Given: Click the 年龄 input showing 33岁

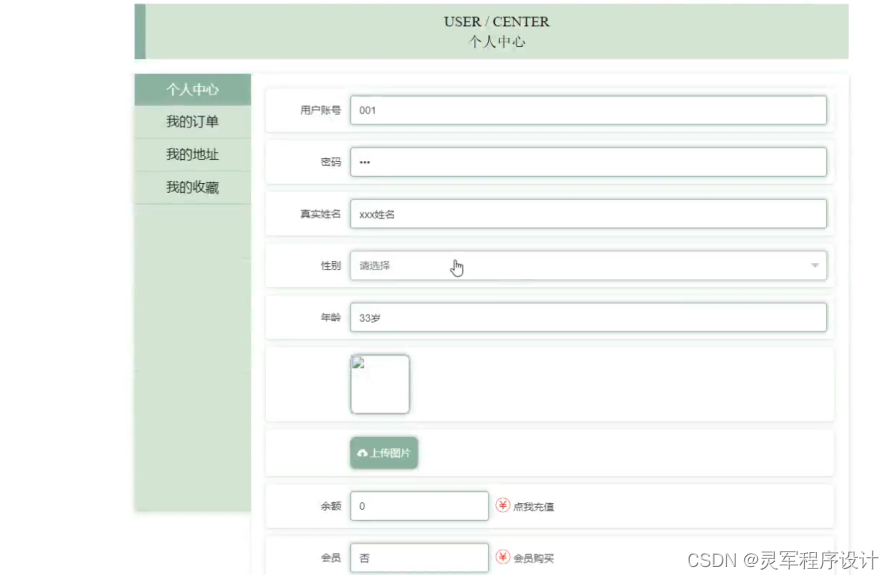Looking at the screenshot, I should tap(590, 317).
